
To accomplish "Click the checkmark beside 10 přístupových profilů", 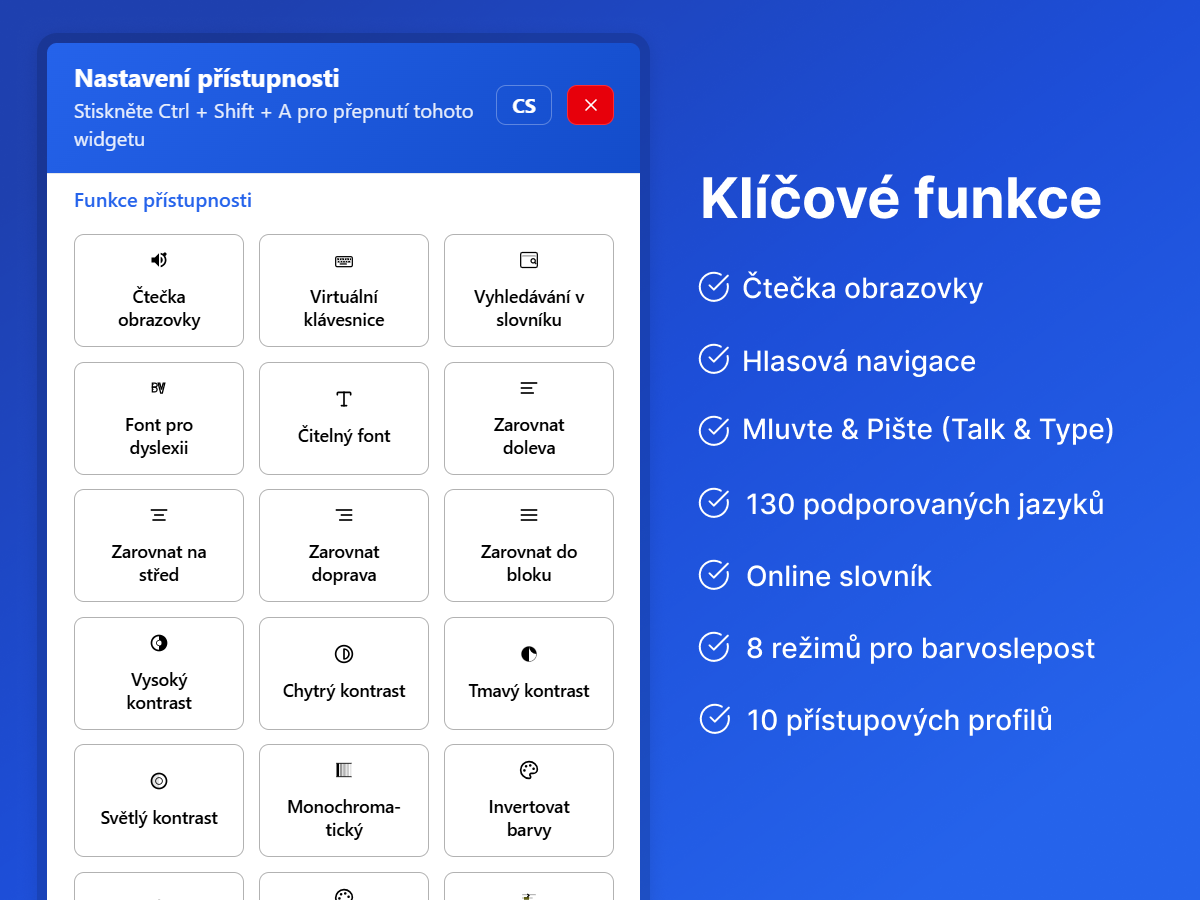I will [714, 719].
